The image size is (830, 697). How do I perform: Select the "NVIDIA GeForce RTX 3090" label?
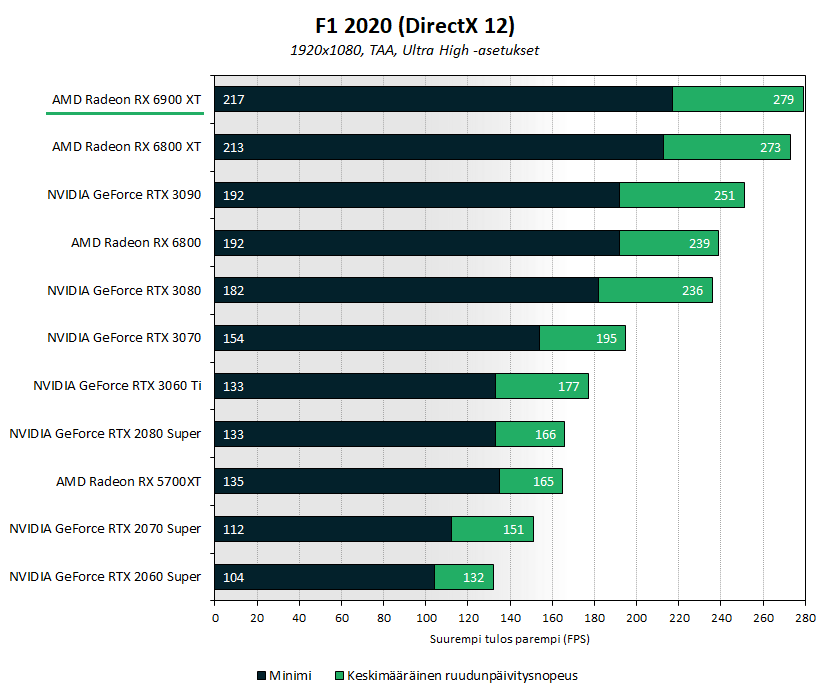tap(124, 195)
